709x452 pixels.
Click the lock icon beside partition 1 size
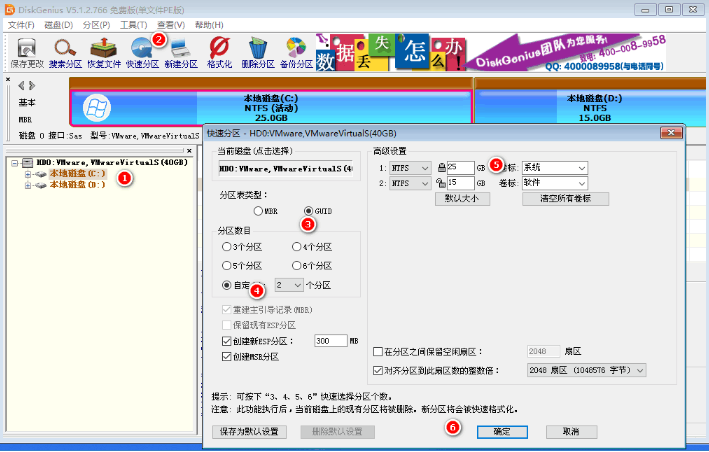click(x=441, y=168)
